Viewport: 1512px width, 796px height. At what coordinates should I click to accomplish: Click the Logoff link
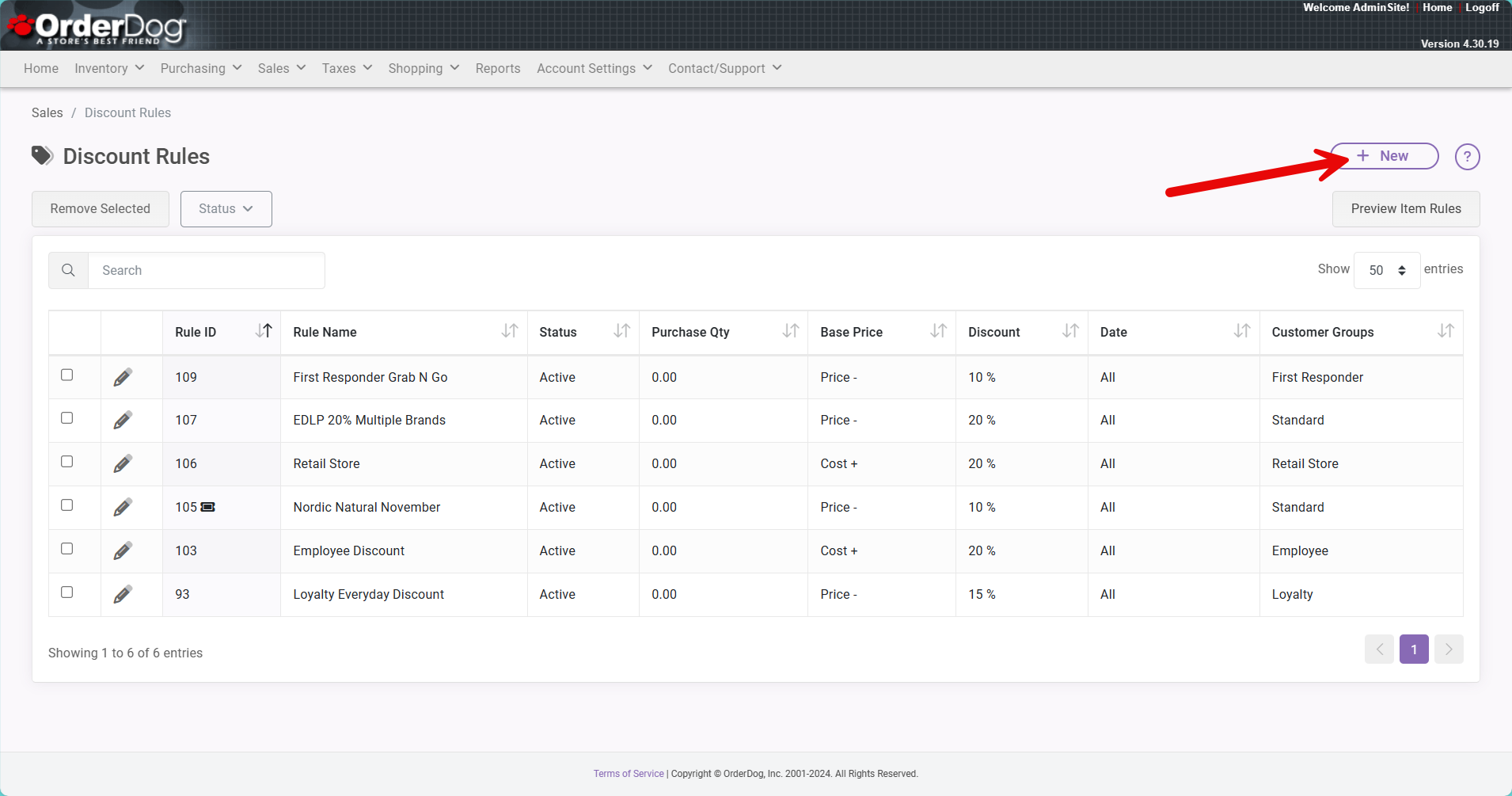click(1482, 7)
